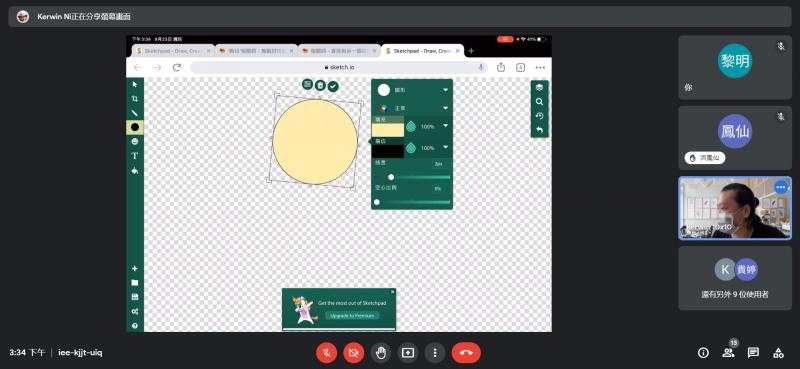800x369 pixels.
Task: Click the Present now screen button
Action: [x=408, y=353]
